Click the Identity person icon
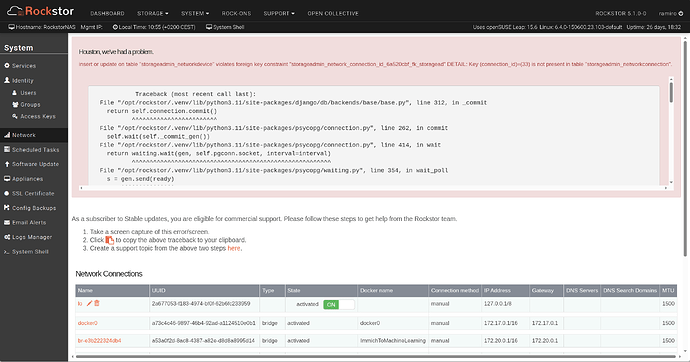 point(7,80)
